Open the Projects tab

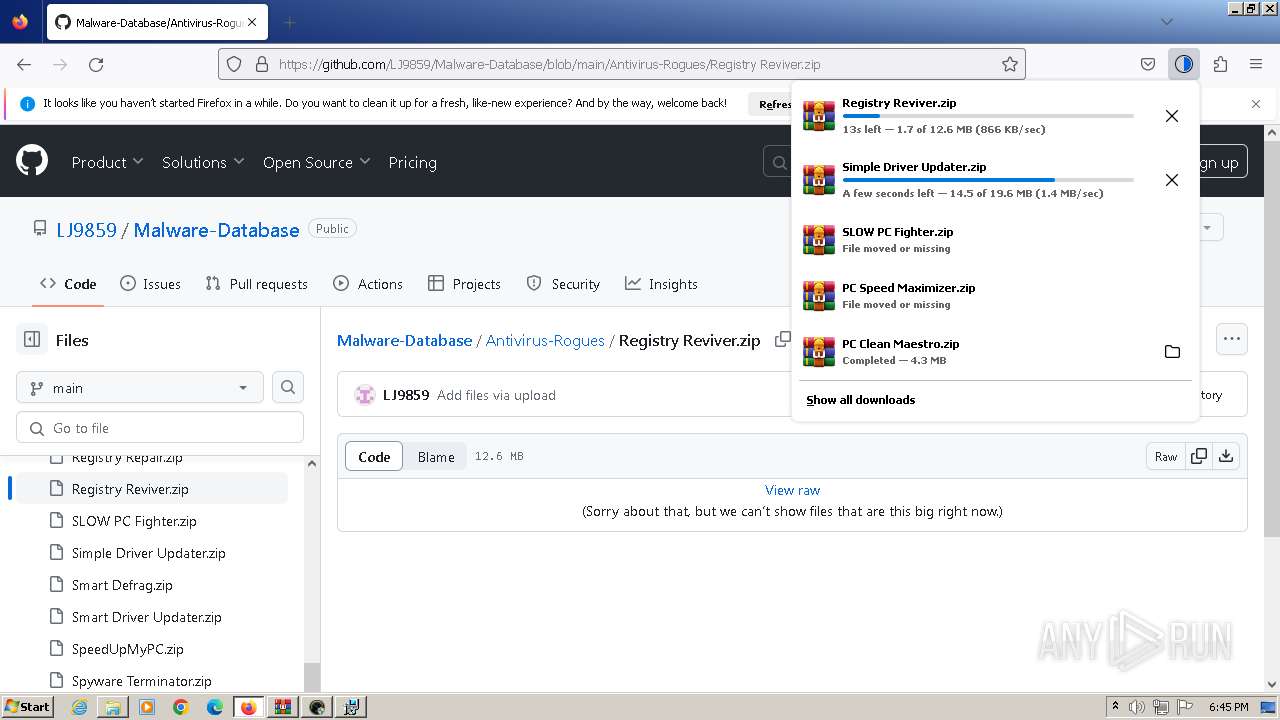[x=464, y=284]
